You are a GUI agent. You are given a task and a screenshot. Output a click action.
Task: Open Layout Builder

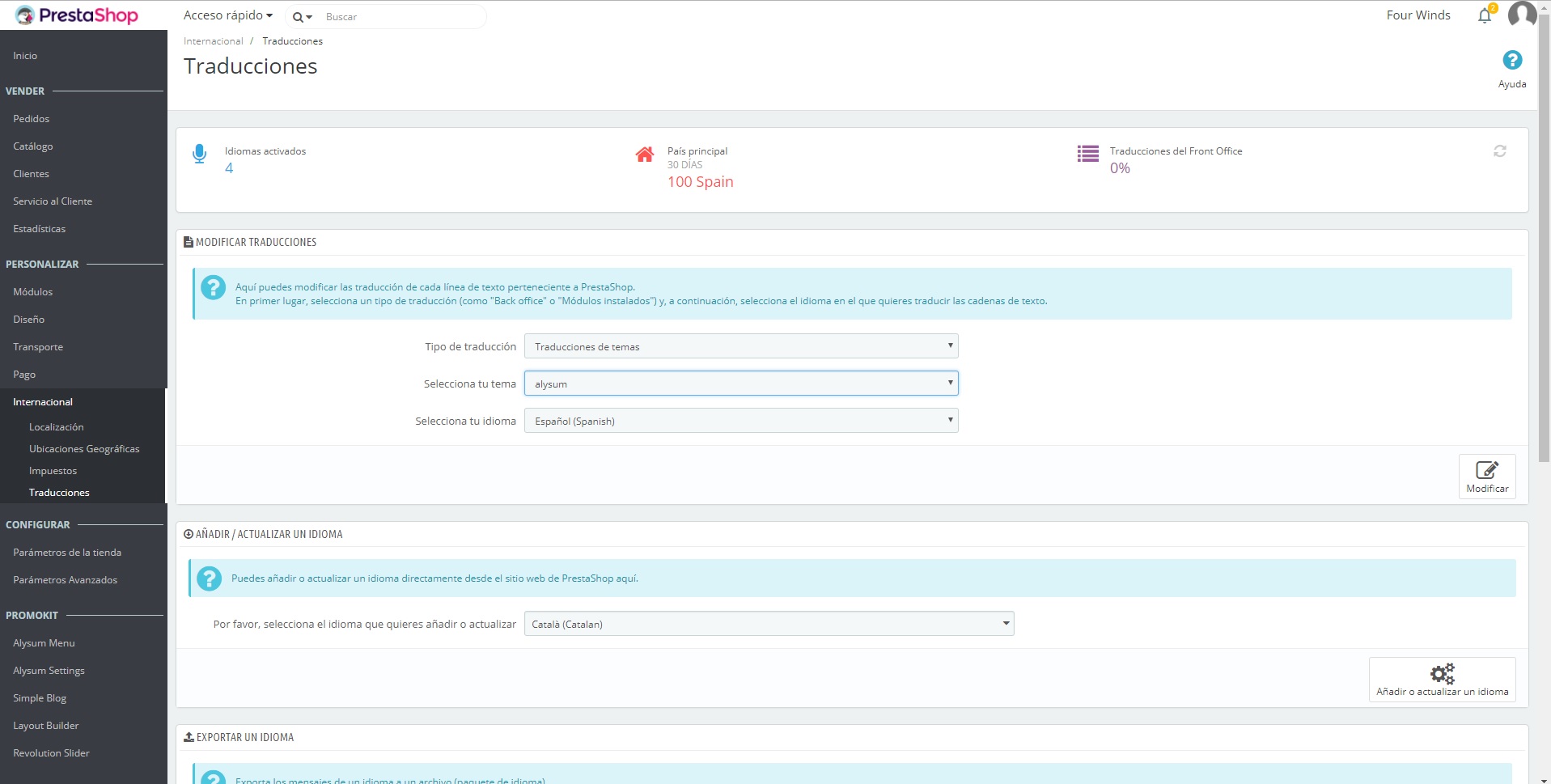tap(45, 726)
